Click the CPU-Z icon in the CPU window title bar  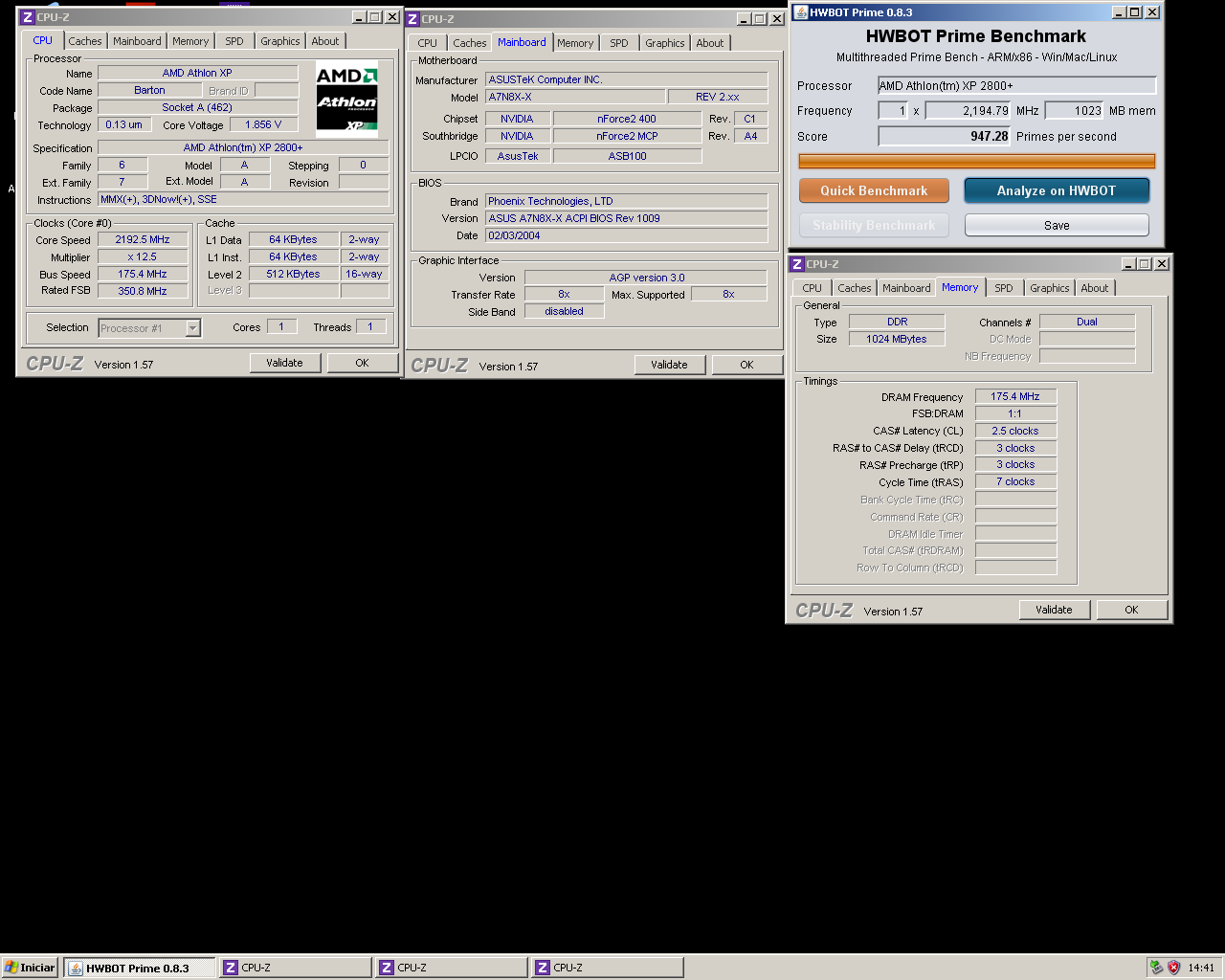[28, 17]
